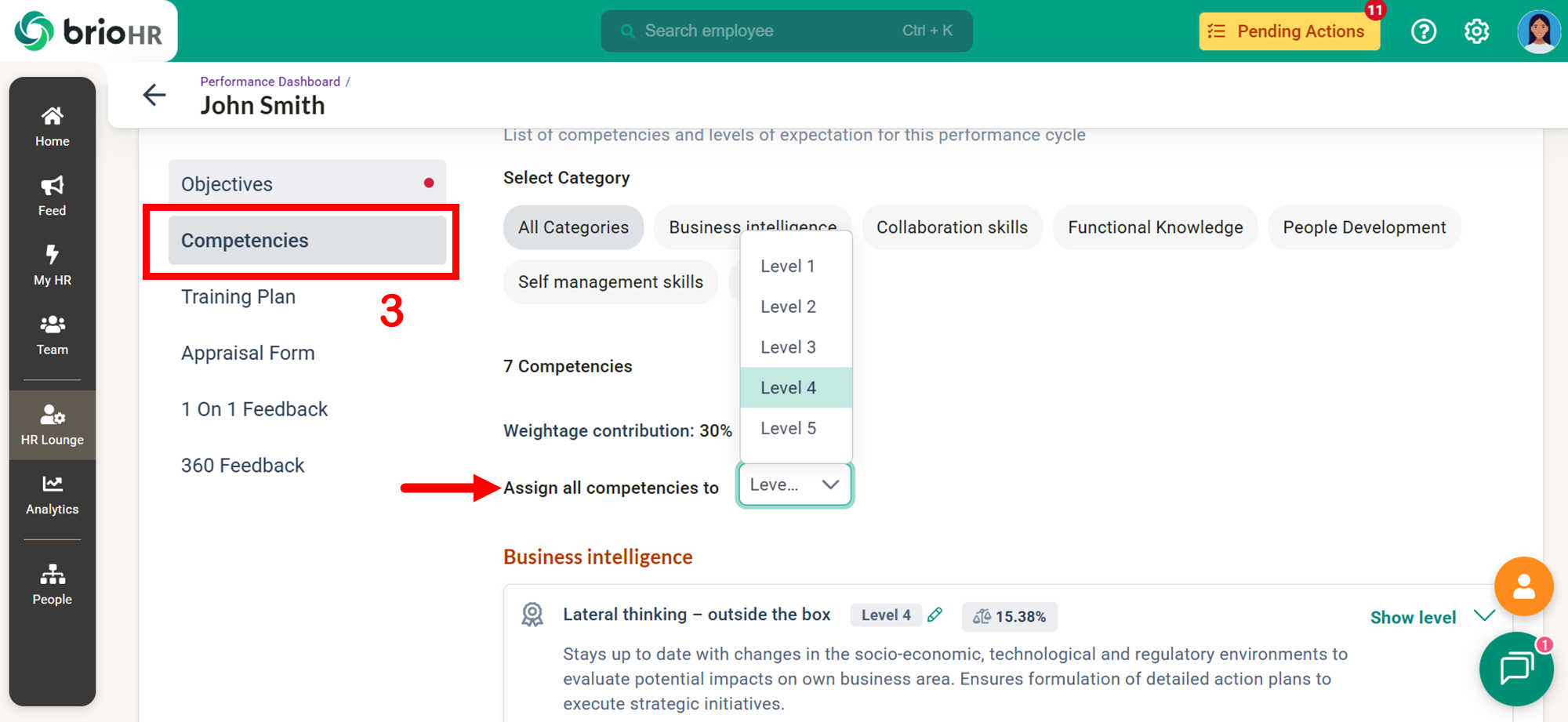Switch to the Training Plan tab

tap(238, 297)
